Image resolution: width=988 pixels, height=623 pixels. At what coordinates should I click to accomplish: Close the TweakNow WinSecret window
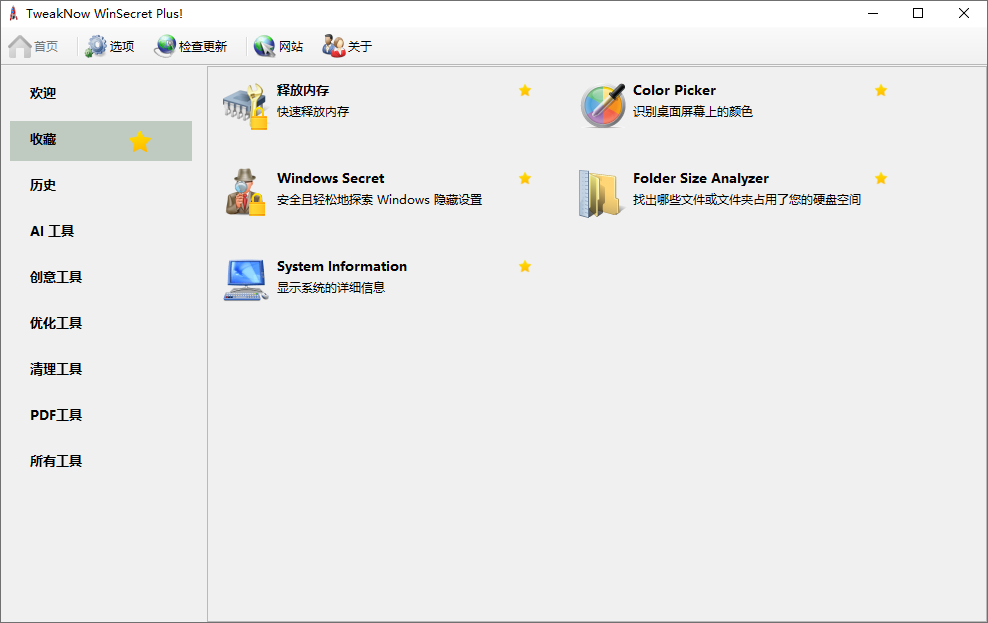tap(963, 13)
